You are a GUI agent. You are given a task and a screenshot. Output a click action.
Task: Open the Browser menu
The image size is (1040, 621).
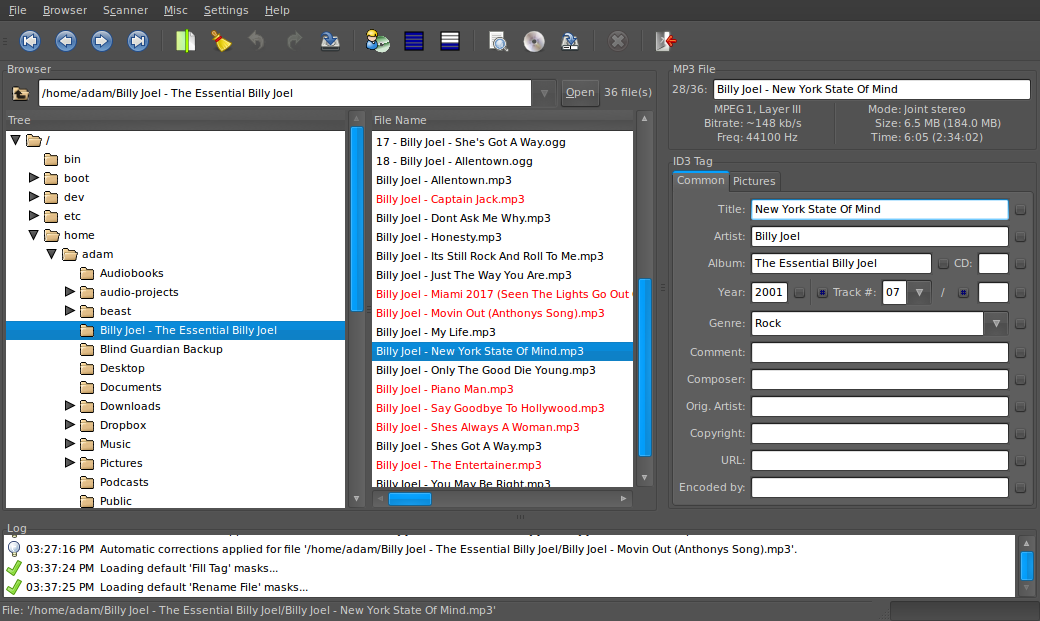65,10
